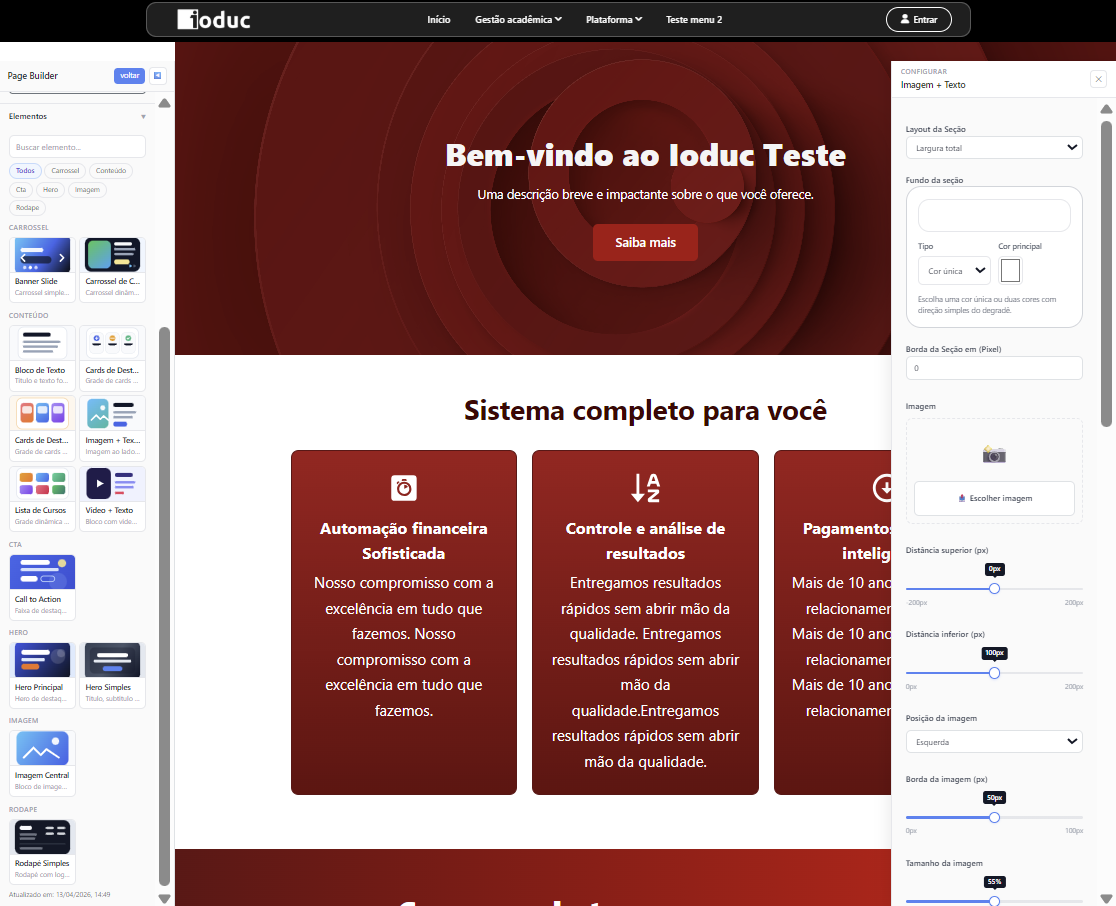Image resolution: width=1116 pixels, height=906 pixels.
Task: Select the Video + Texto element icon
Action: pyautogui.click(x=112, y=483)
